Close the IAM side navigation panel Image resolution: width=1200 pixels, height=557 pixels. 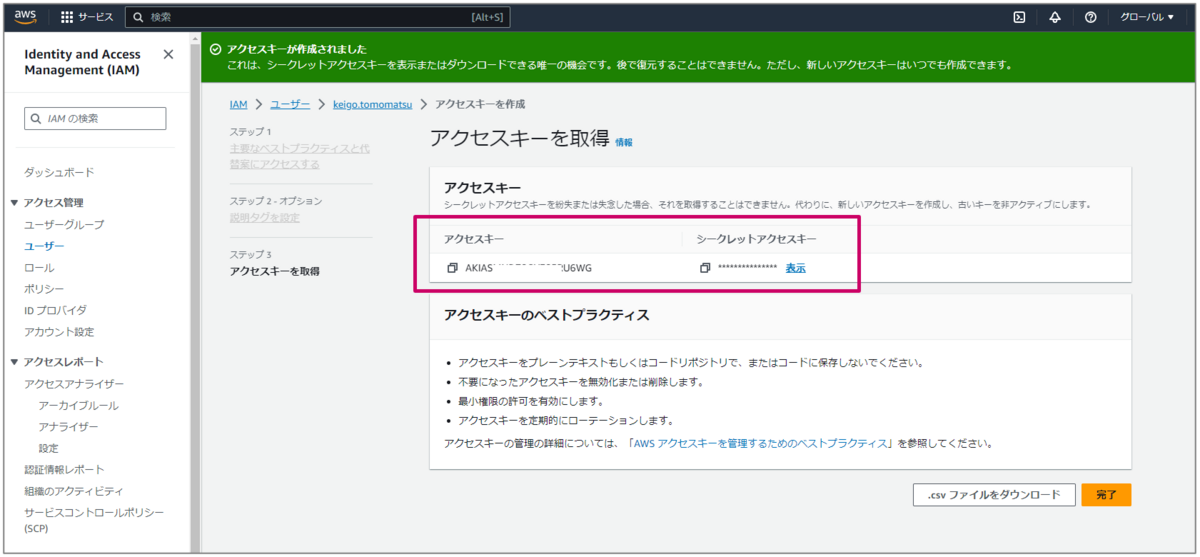click(168, 54)
